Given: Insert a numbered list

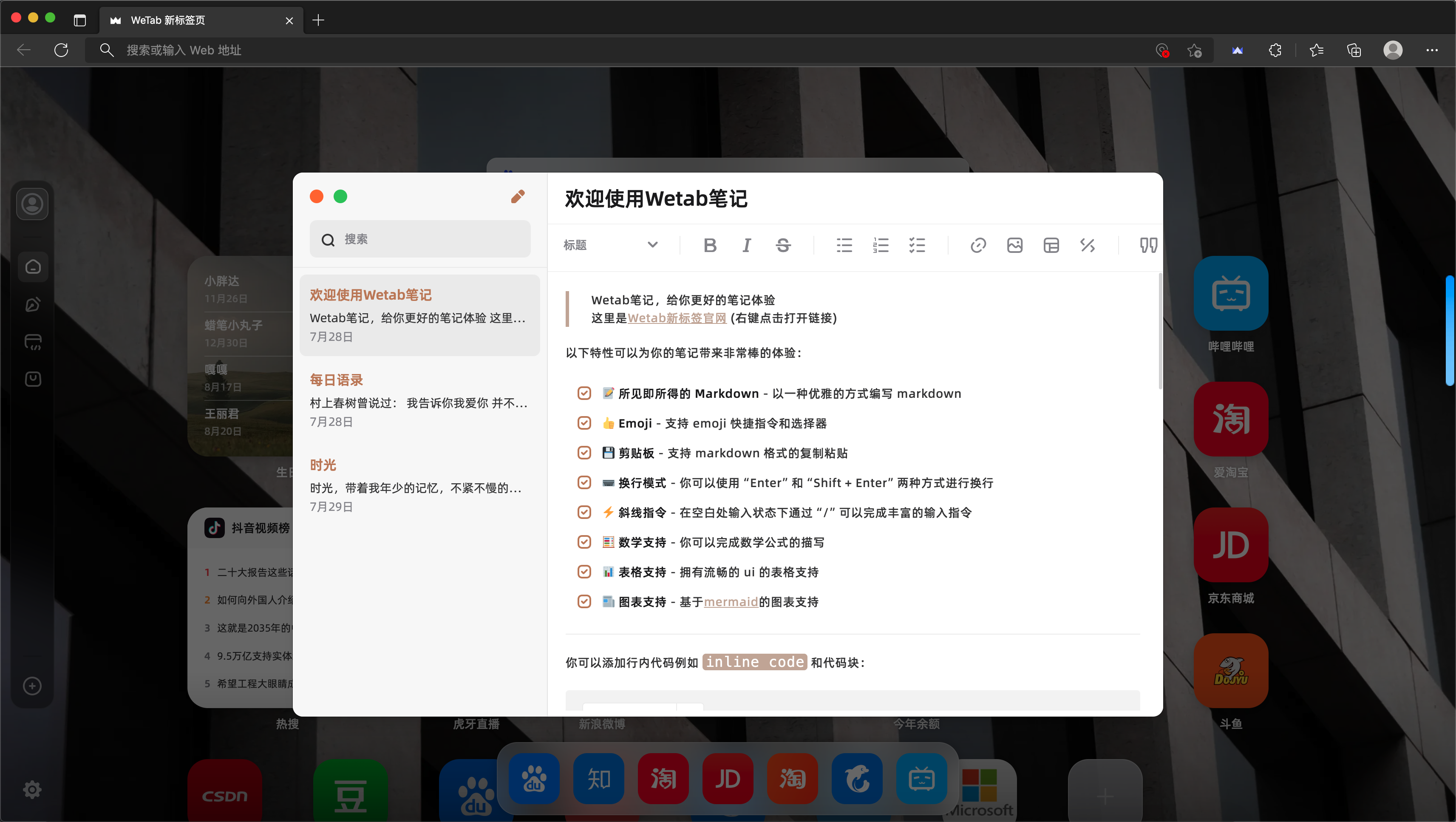Looking at the screenshot, I should [x=881, y=245].
